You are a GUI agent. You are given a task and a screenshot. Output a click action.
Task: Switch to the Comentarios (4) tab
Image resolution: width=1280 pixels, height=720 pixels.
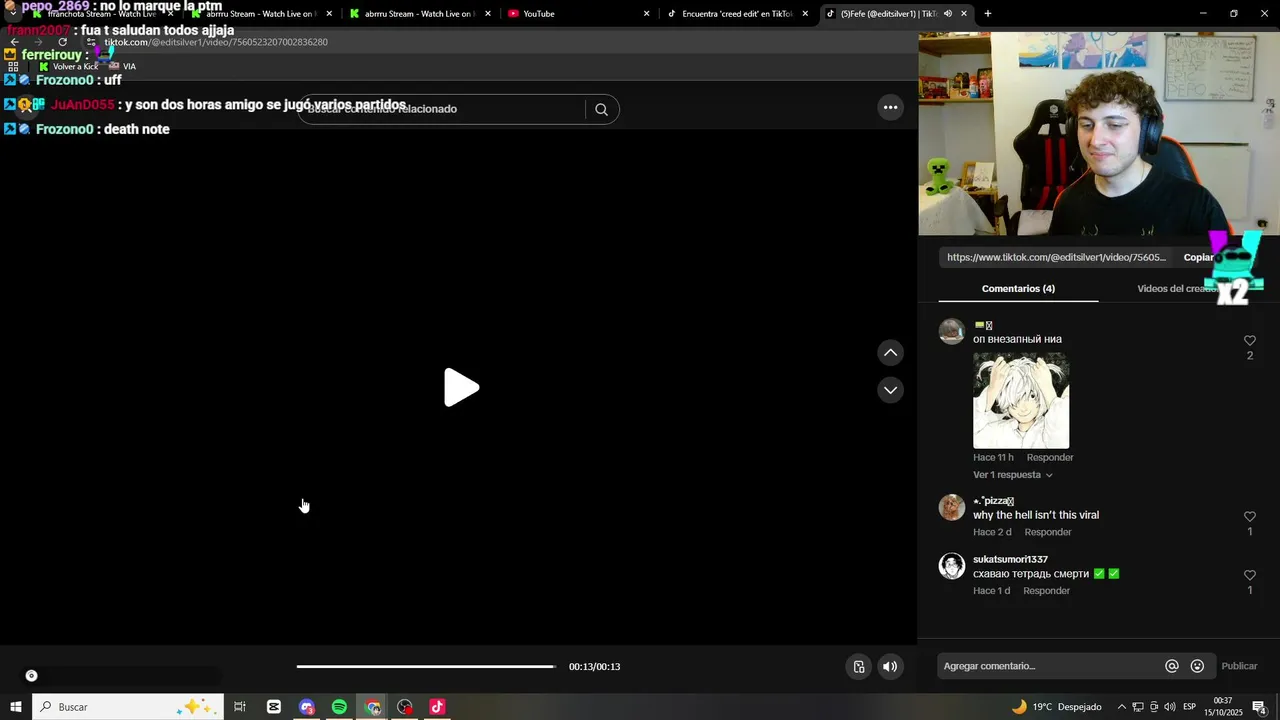pyautogui.click(x=1018, y=289)
